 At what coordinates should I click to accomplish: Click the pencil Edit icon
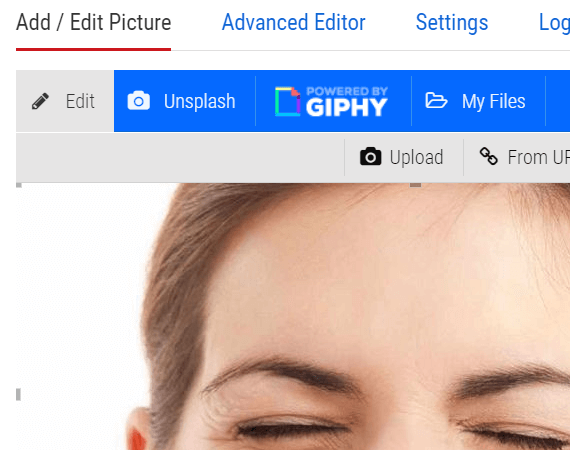tap(40, 101)
